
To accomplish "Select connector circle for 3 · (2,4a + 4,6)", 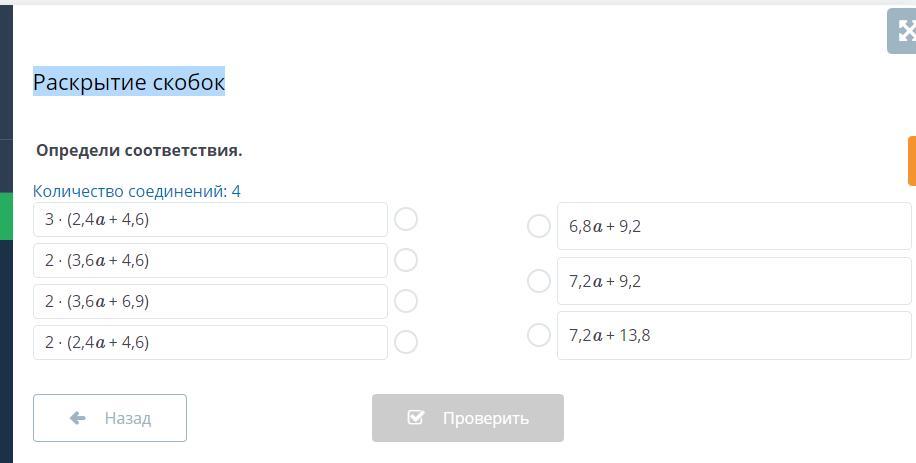I will 406,219.
